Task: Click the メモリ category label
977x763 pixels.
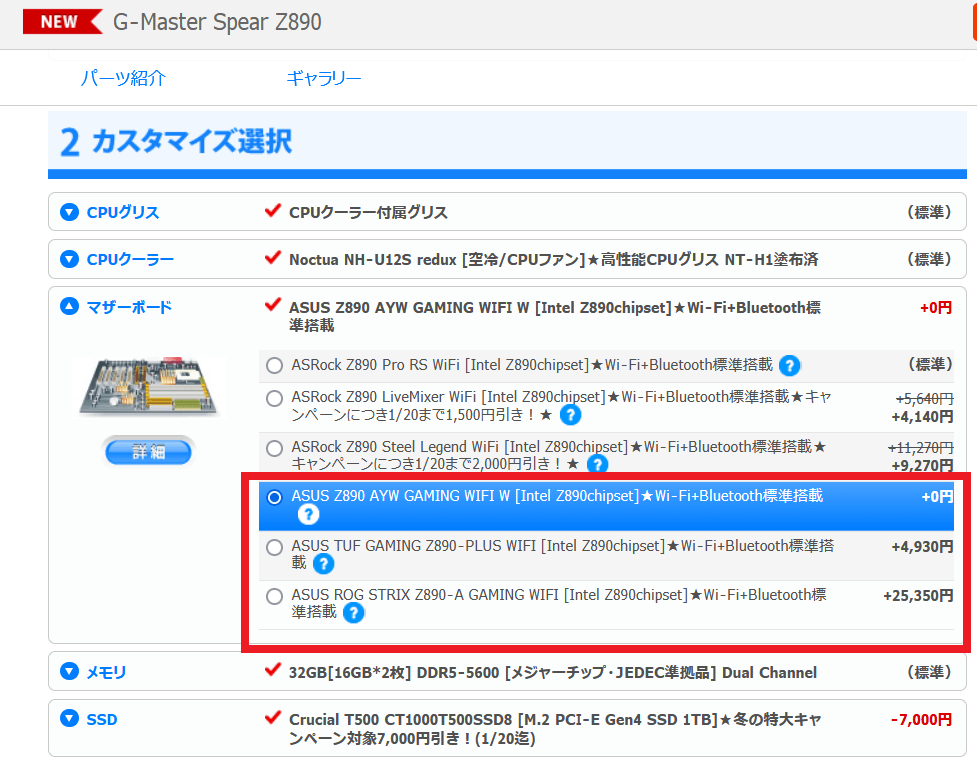Action: point(106,672)
